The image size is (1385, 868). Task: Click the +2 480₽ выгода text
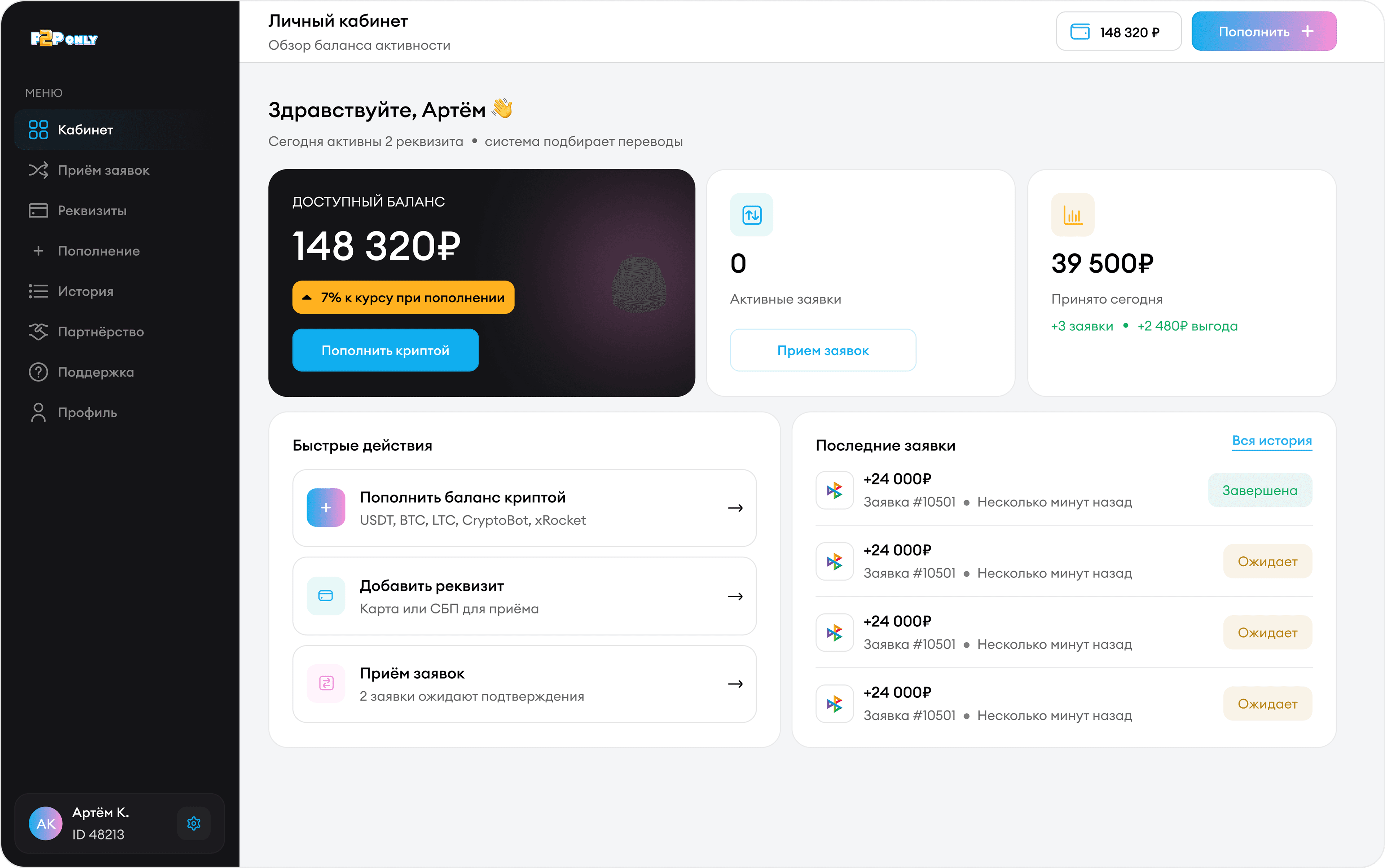tap(1187, 326)
